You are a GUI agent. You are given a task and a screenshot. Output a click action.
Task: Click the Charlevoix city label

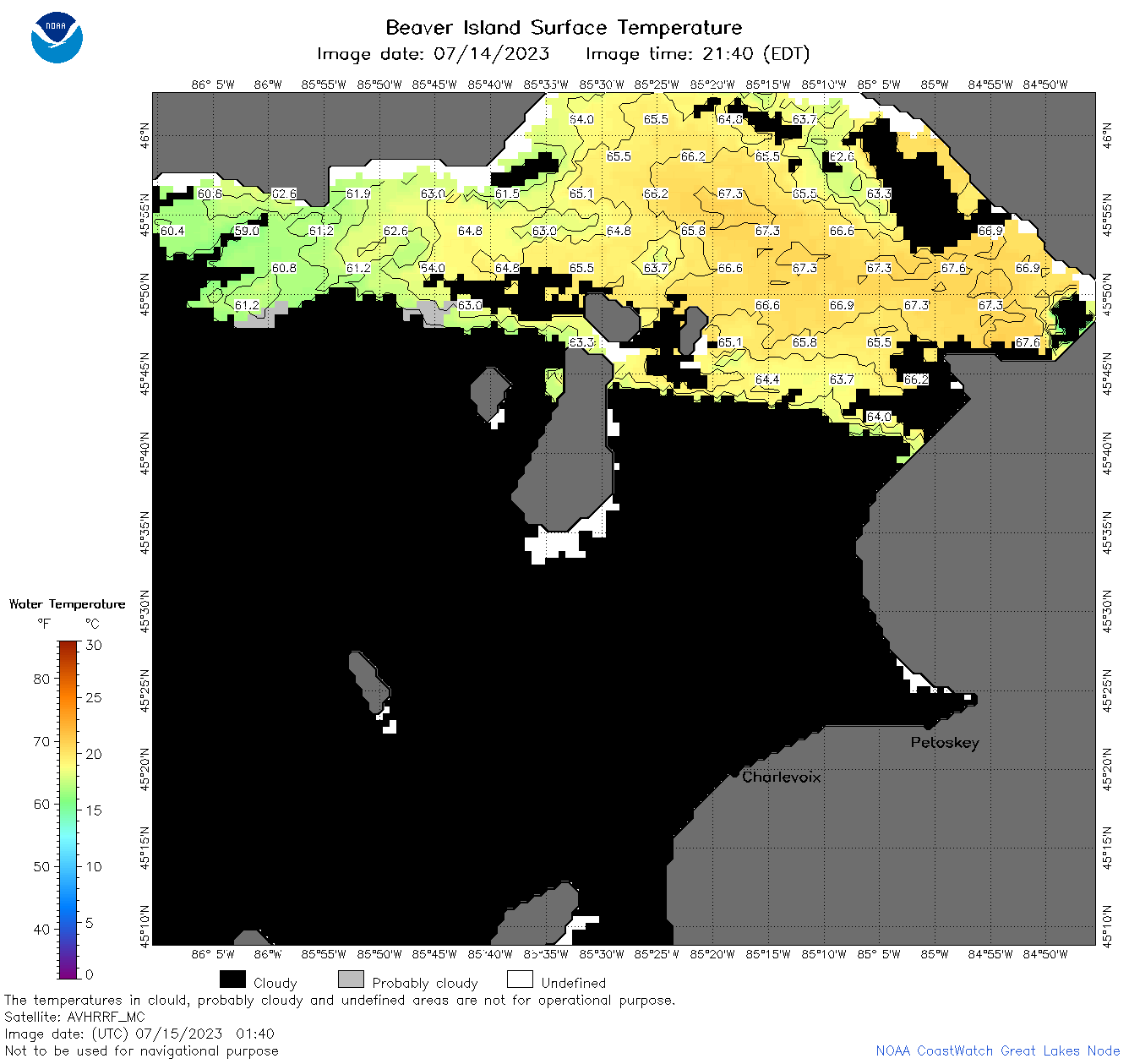coord(782,777)
